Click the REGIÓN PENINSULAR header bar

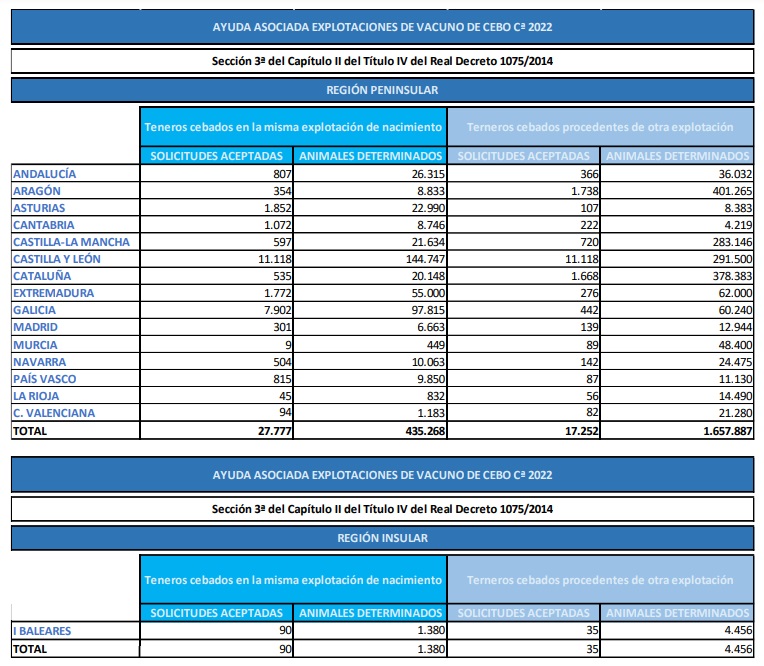pyautogui.click(x=382, y=90)
